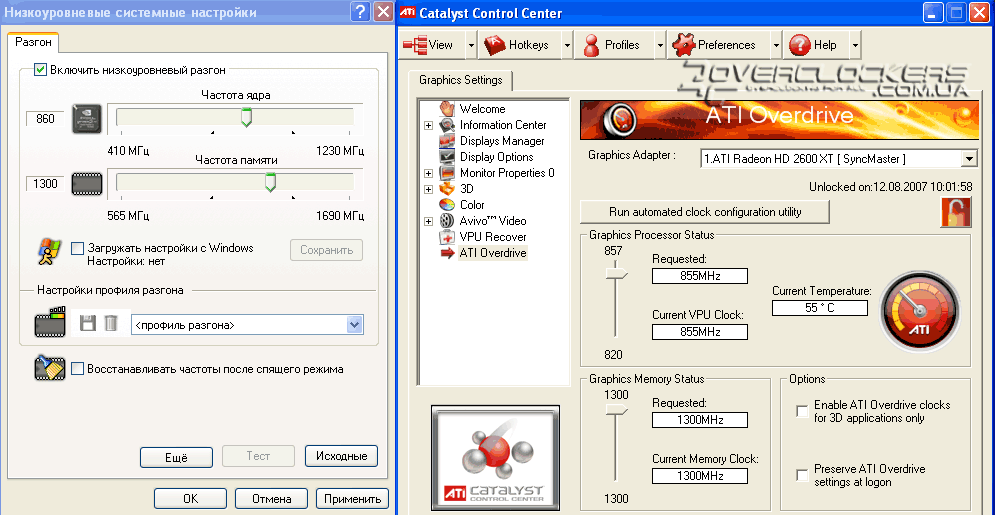This screenshot has width=995, height=515.
Task: Click the ATI temperature gauge dial
Action: coord(920,312)
